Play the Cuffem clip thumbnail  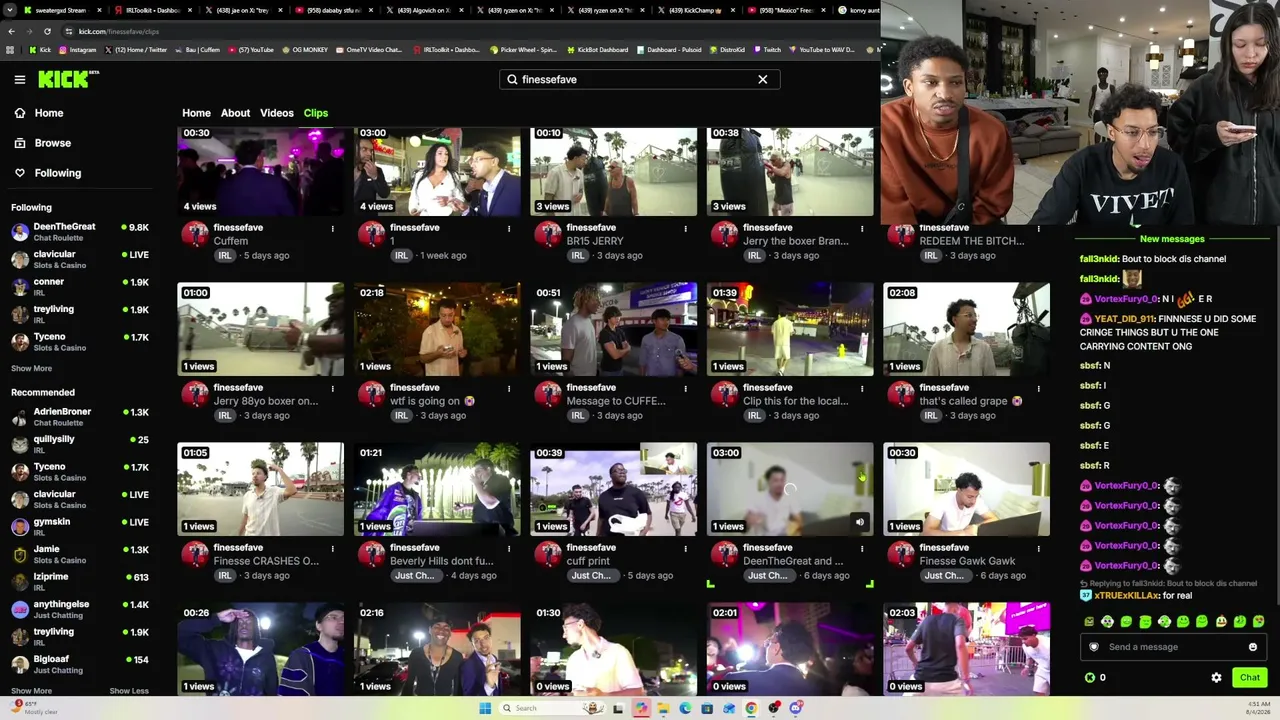(261, 171)
